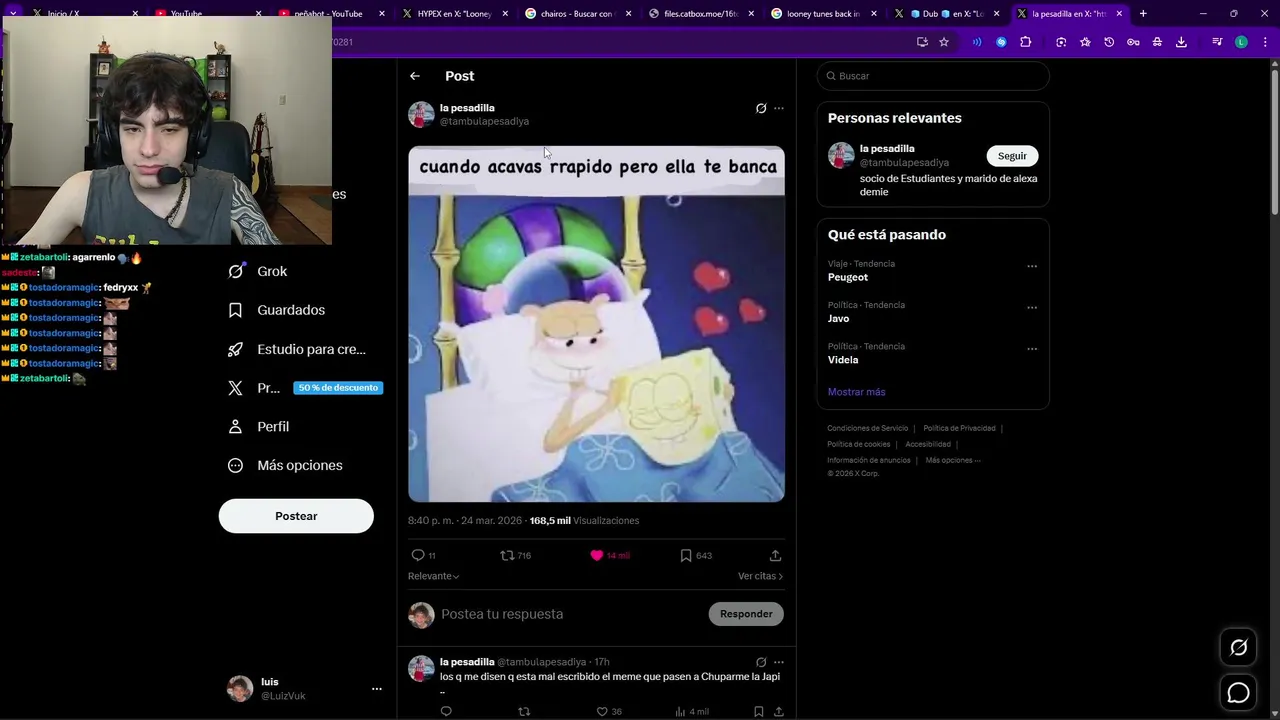1280x720 pixels.
Task: Toggle the bookmark with 643 saves
Action: coord(686,555)
